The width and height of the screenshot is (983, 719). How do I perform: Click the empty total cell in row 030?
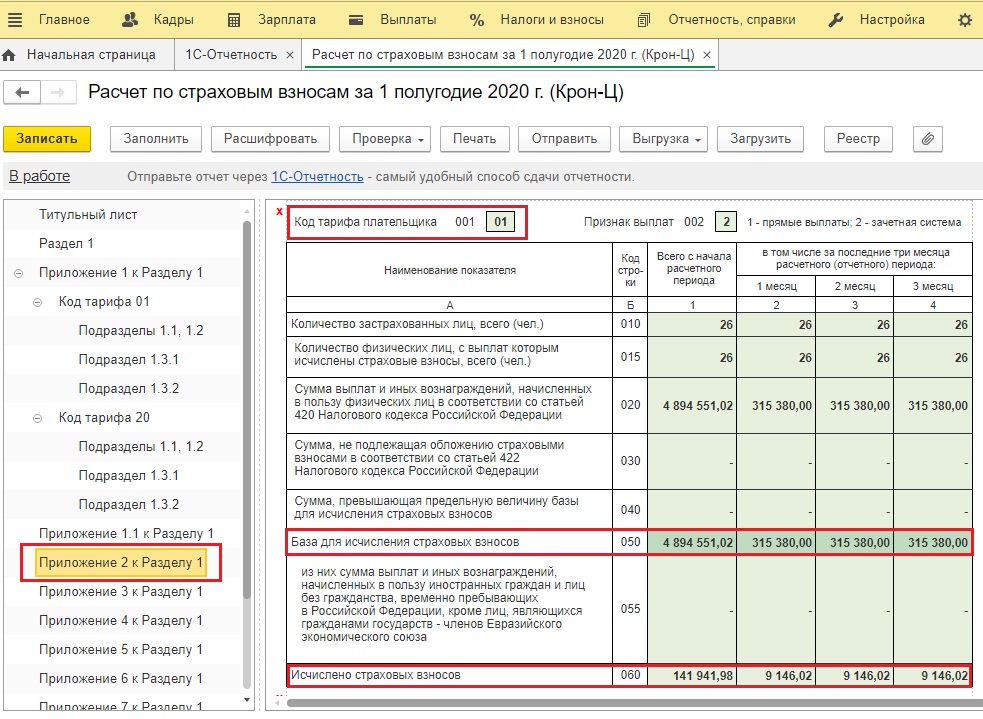tap(692, 462)
